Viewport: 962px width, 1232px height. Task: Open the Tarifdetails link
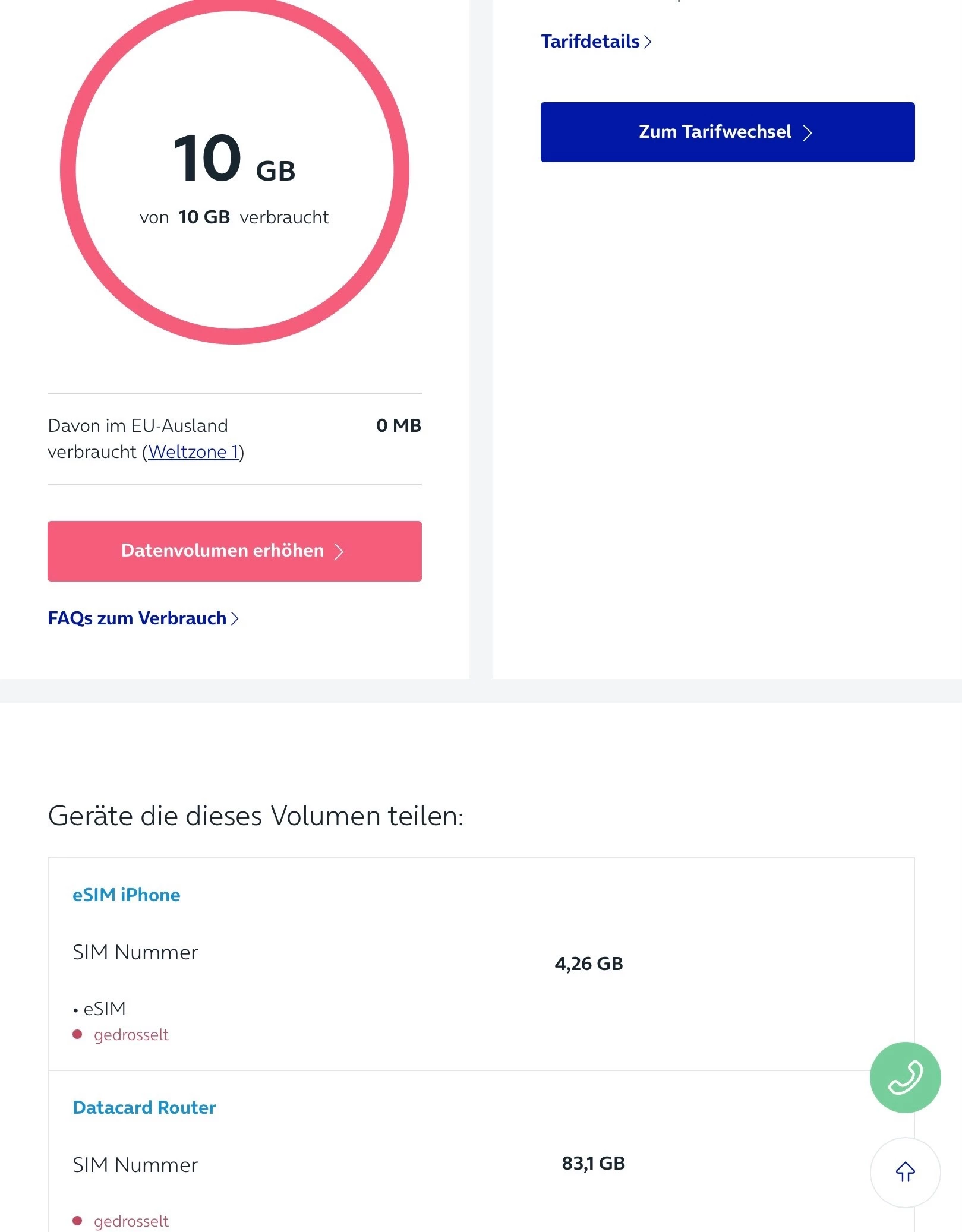pos(591,42)
